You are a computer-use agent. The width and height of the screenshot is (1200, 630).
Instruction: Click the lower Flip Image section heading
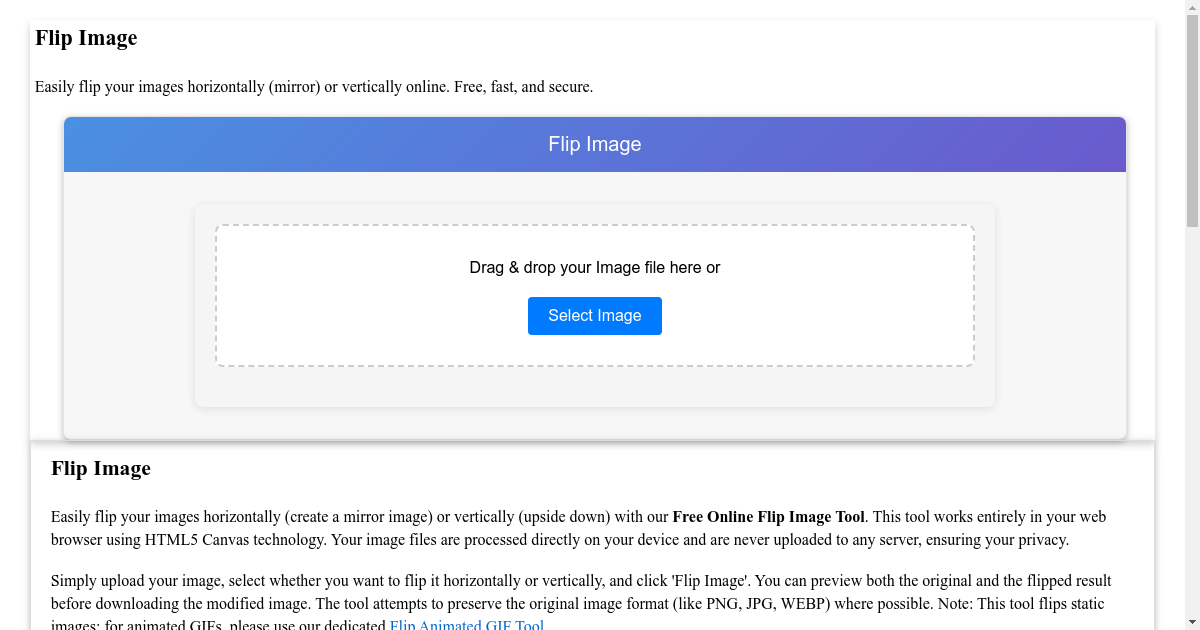pos(100,468)
